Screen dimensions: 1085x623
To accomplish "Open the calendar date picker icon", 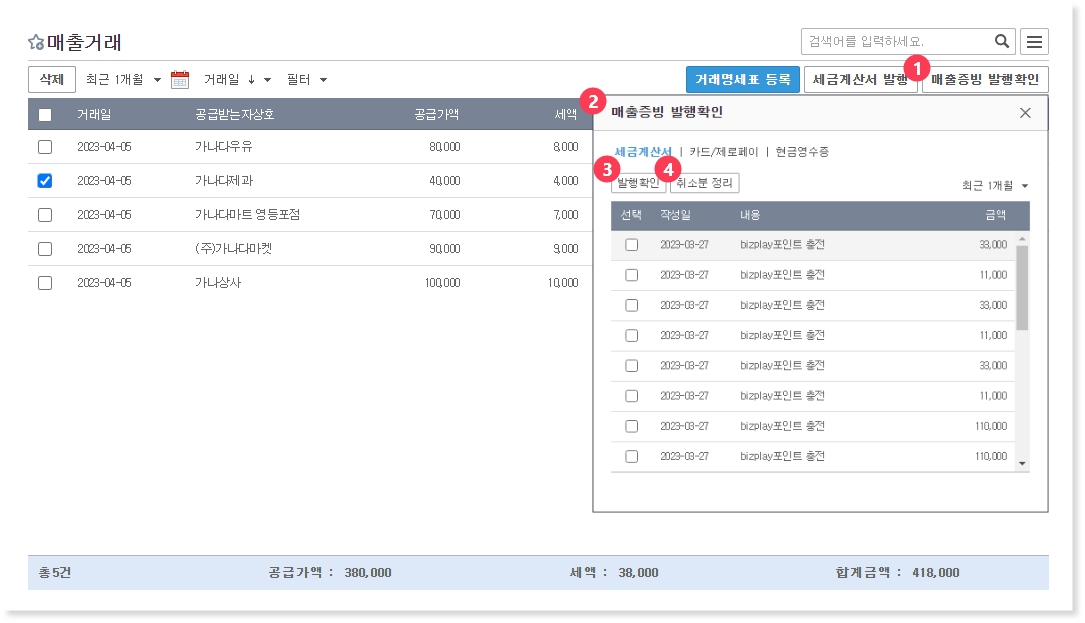I will click(x=180, y=80).
